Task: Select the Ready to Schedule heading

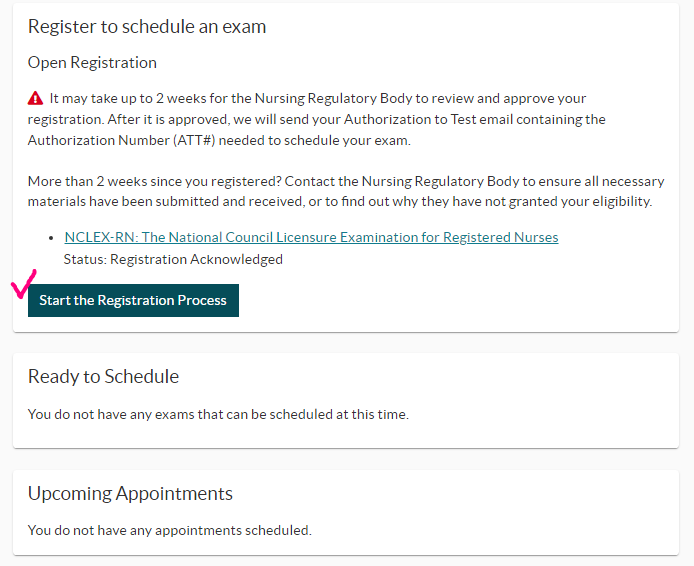Action: [x=104, y=377]
